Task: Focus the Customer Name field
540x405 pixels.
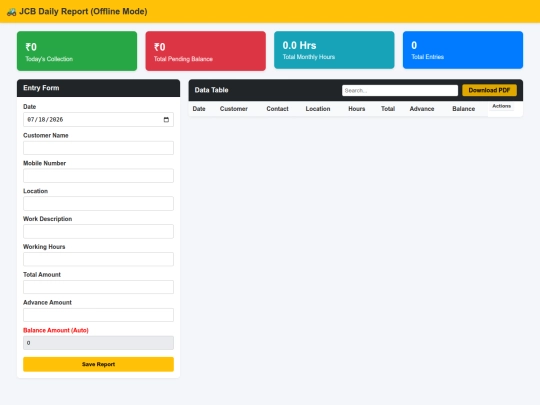Action: pos(98,148)
